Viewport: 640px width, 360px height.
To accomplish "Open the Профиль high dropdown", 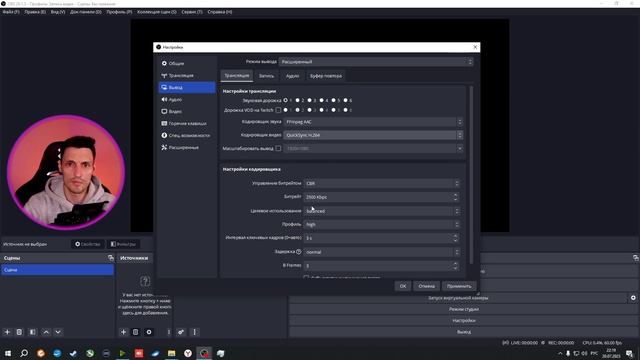I will pos(382,224).
